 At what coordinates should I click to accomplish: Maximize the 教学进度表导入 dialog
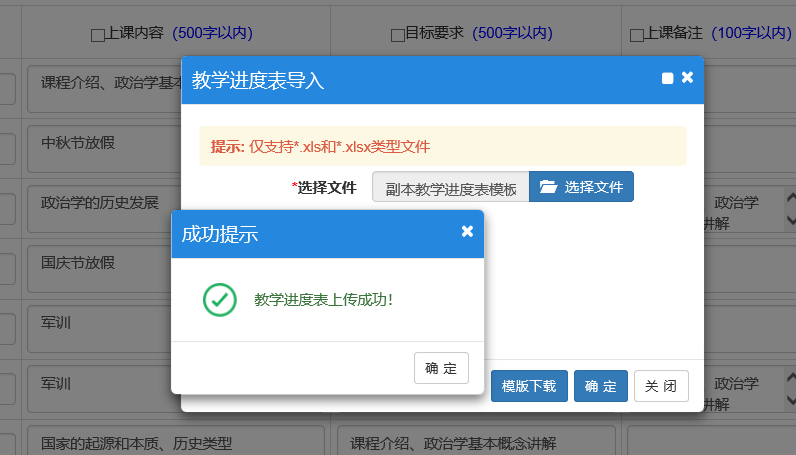667,78
